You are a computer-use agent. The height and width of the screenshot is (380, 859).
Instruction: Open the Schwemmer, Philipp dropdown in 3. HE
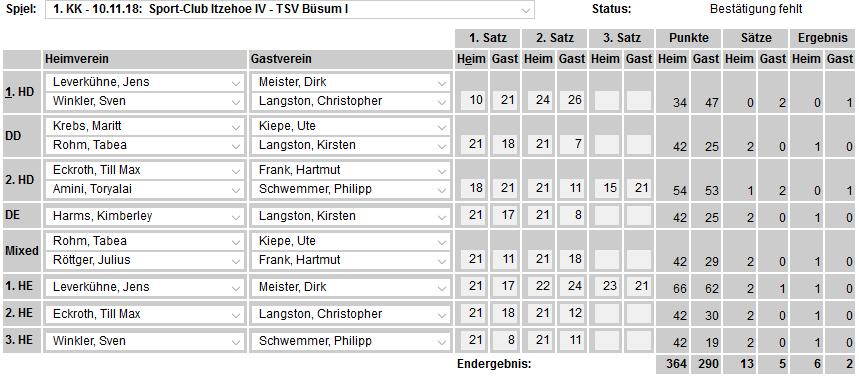point(351,341)
